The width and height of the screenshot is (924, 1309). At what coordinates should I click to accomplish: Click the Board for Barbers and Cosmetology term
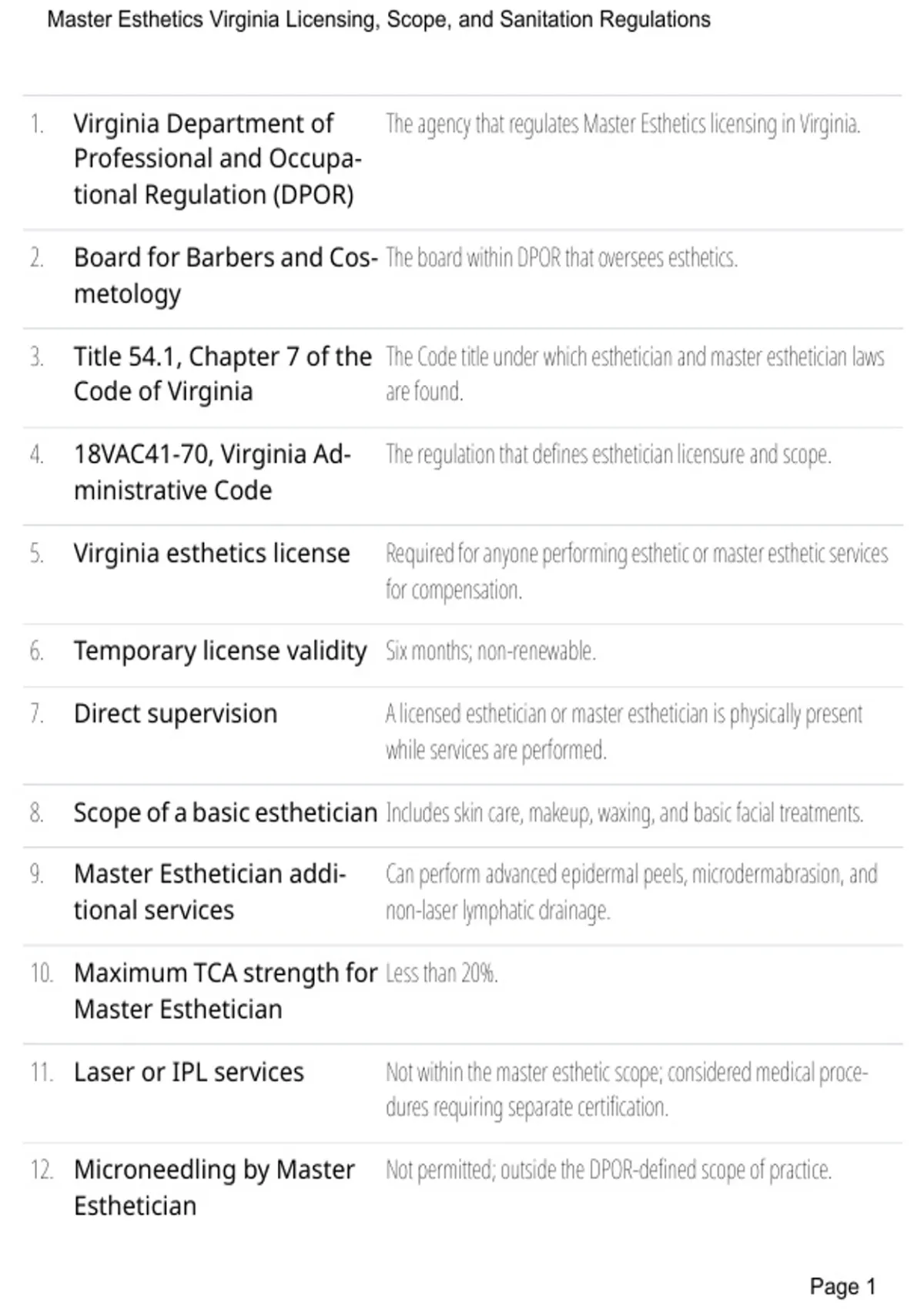[x=226, y=275]
